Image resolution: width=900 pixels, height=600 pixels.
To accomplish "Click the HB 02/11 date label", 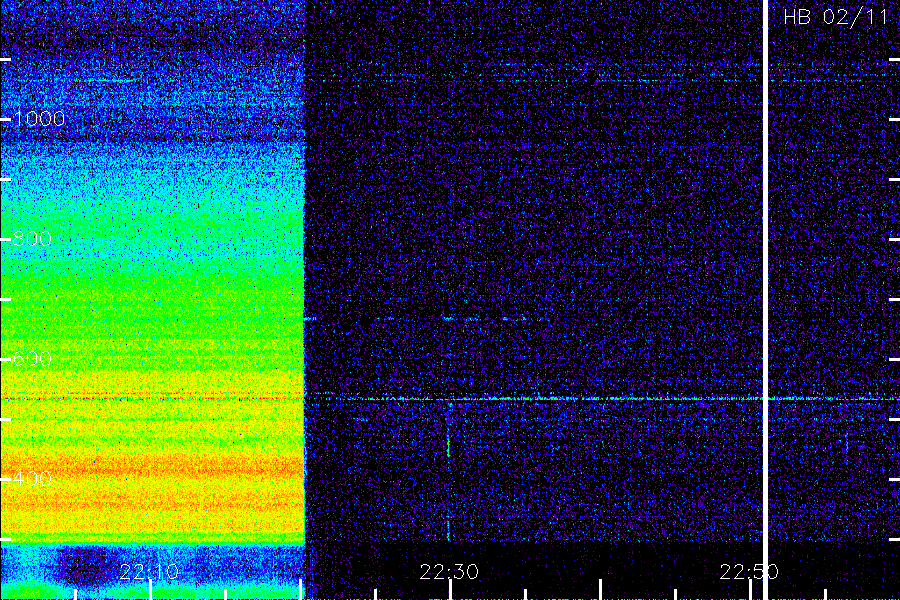I will click(x=835, y=17).
